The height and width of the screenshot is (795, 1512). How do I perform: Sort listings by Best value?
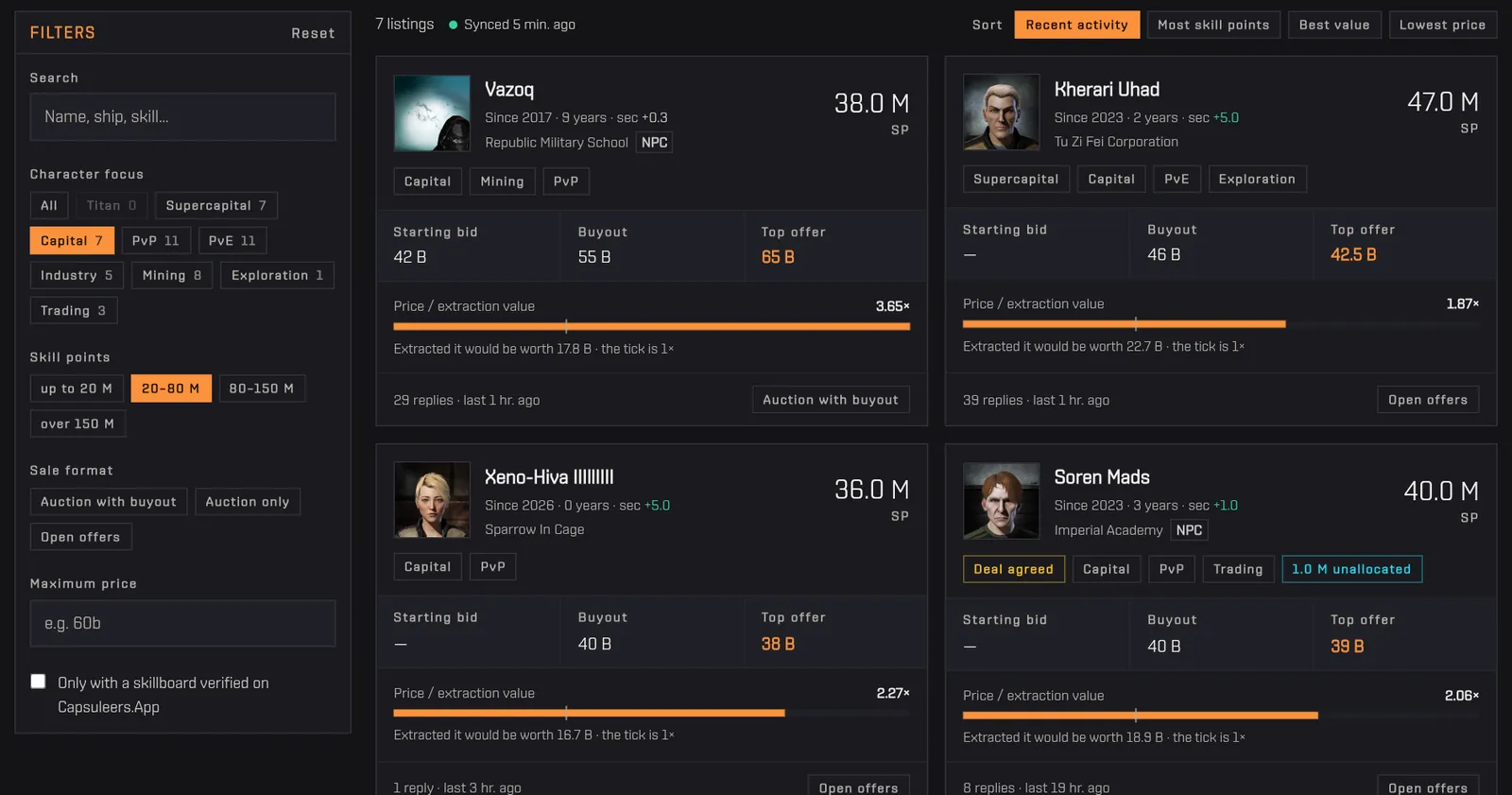point(1334,25)
